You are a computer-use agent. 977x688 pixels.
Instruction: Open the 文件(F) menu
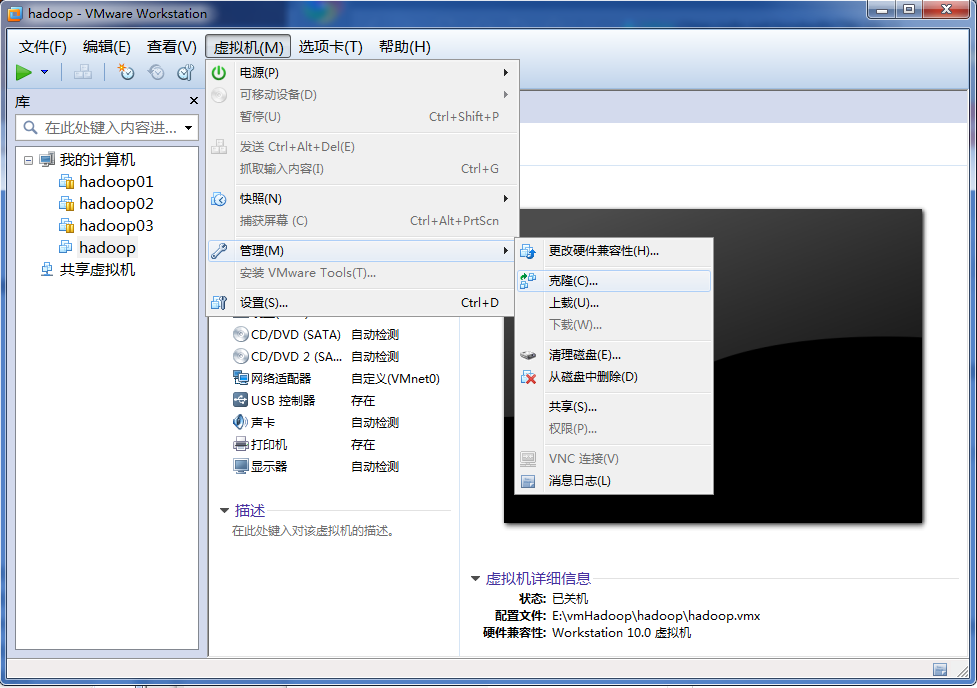[x=42, y=47]
